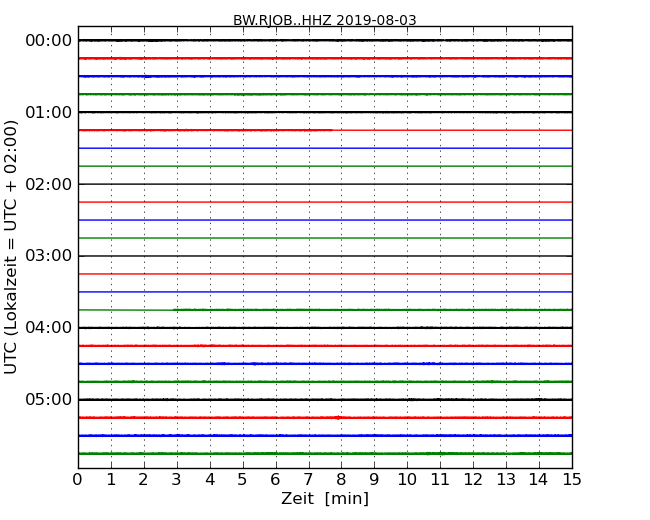Click the x-axis tick label 15

[x=572, y=480]
